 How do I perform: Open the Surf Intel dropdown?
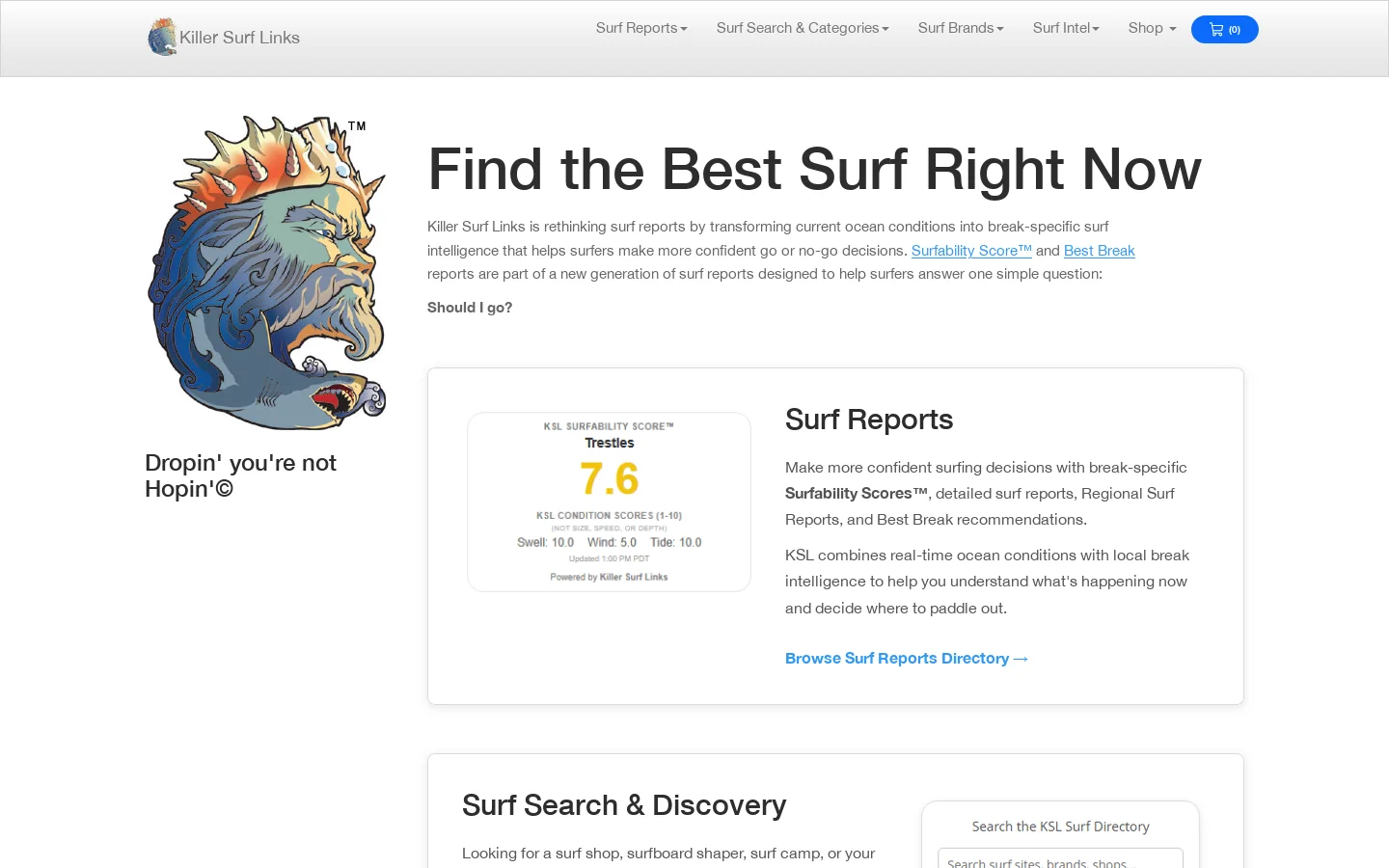click(x=1066, y=28)
